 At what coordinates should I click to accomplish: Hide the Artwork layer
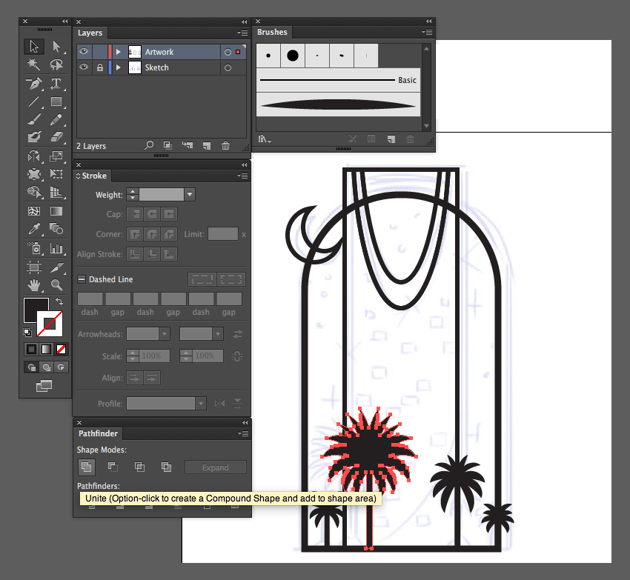(84, 52)
